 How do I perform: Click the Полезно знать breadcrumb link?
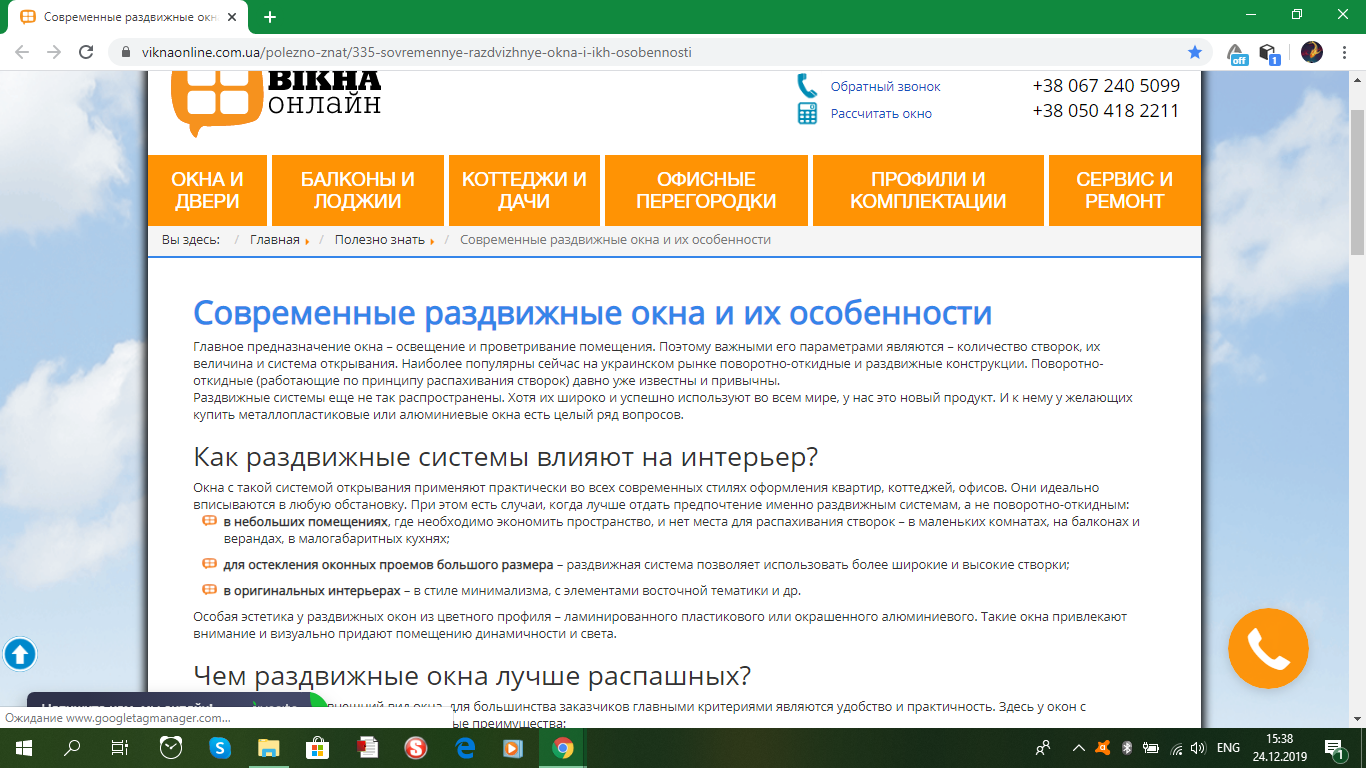coord(380,240)
